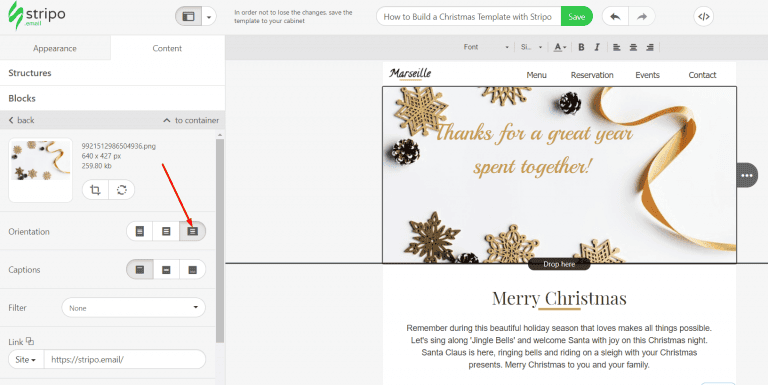Switch to the Appearance tab
This screenshot has height=385, width=768.
pos(55,48)
